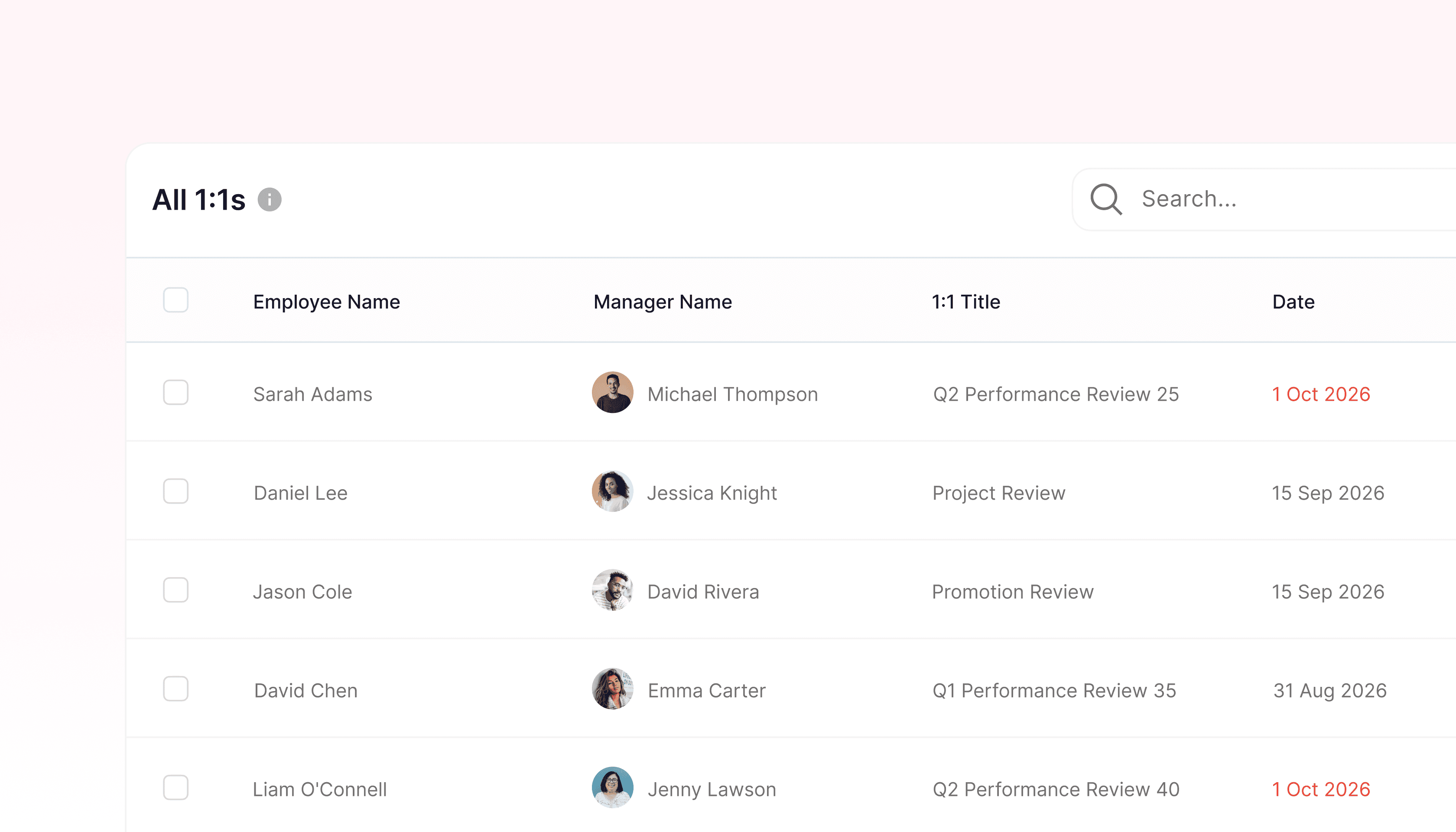Check the box for Sarah Adams
The height and width of the screenshot is (832, 1456).
(x=175, y=393)
